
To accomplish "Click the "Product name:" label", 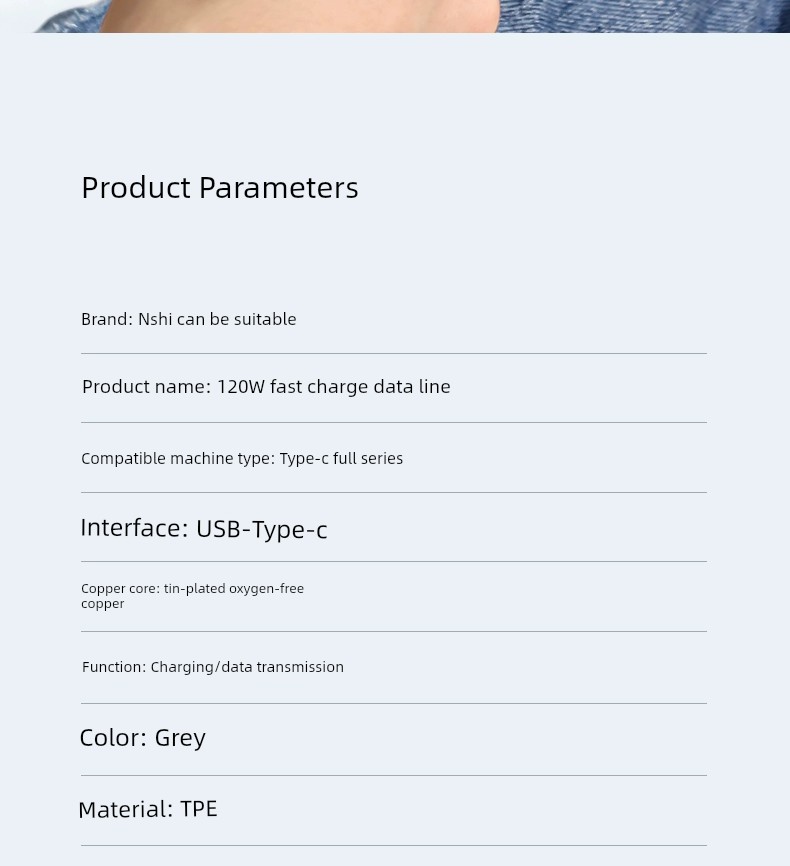I will click(146, 387).
